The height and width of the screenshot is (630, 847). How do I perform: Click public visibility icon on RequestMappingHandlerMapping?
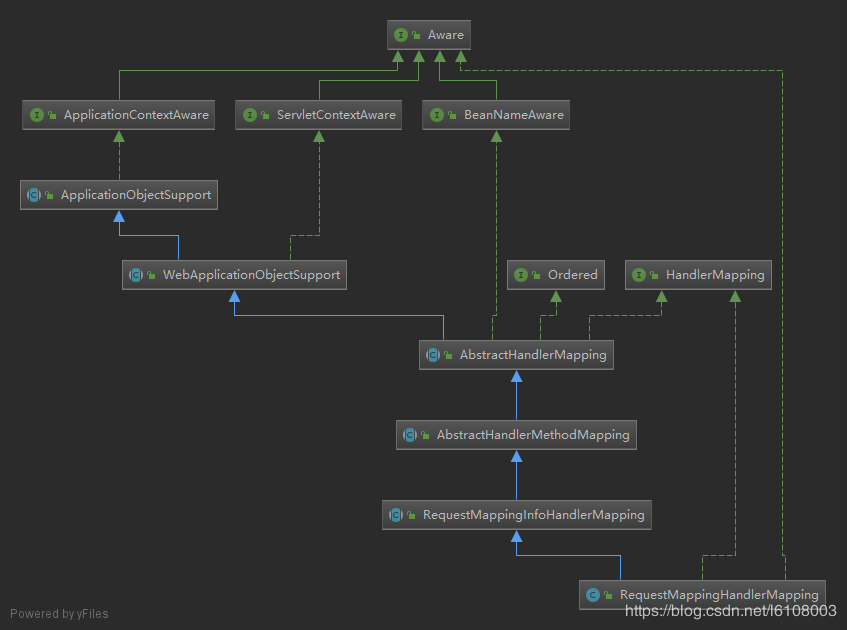point(608,595)
